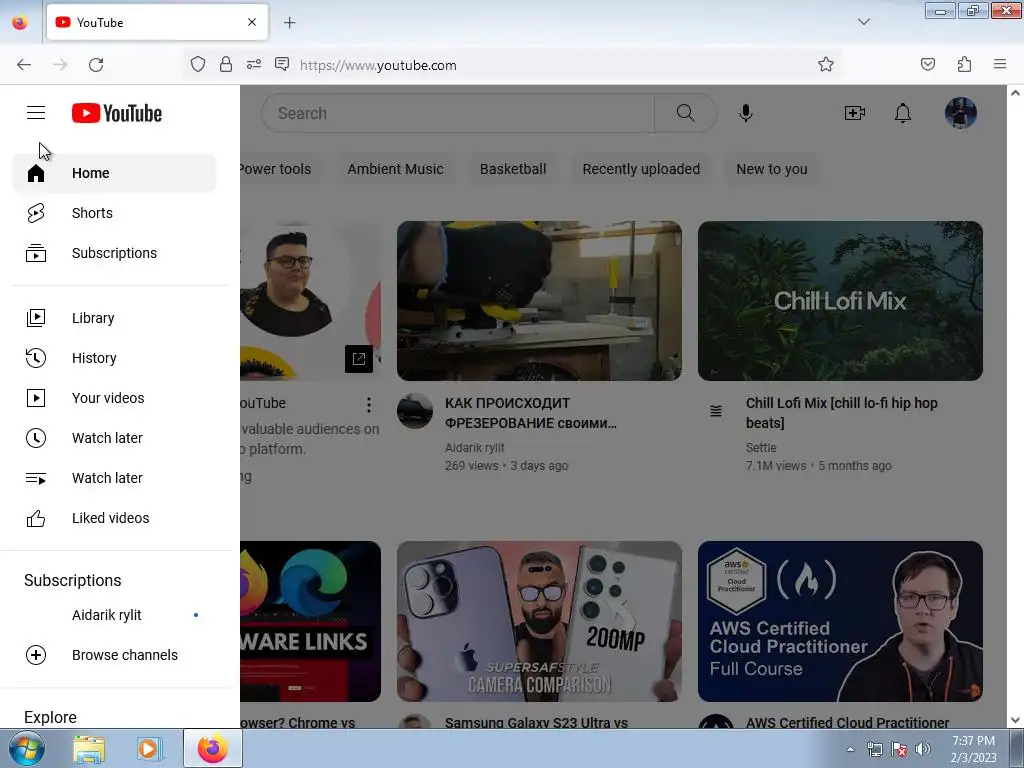Screen dimensions: 1024x768
Task: Click the Aidarik rylit channel avatar by video
Action: point(415,411)
